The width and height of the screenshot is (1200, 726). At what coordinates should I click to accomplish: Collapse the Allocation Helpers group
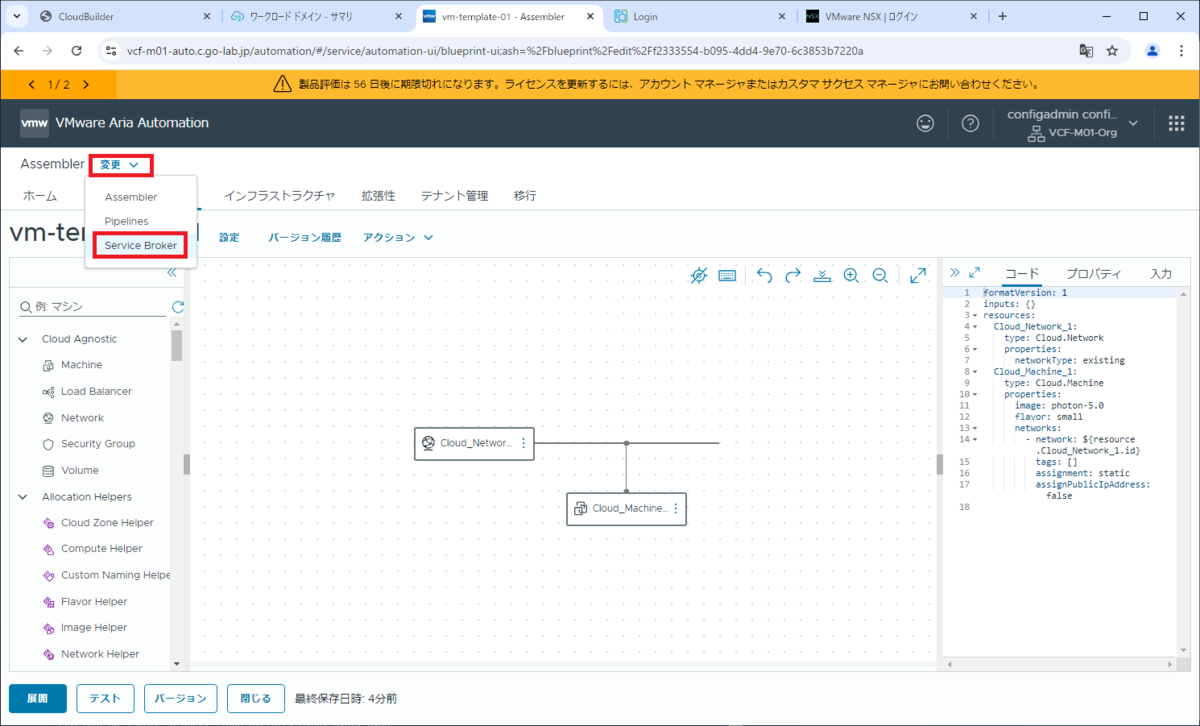tap(23, 497)
